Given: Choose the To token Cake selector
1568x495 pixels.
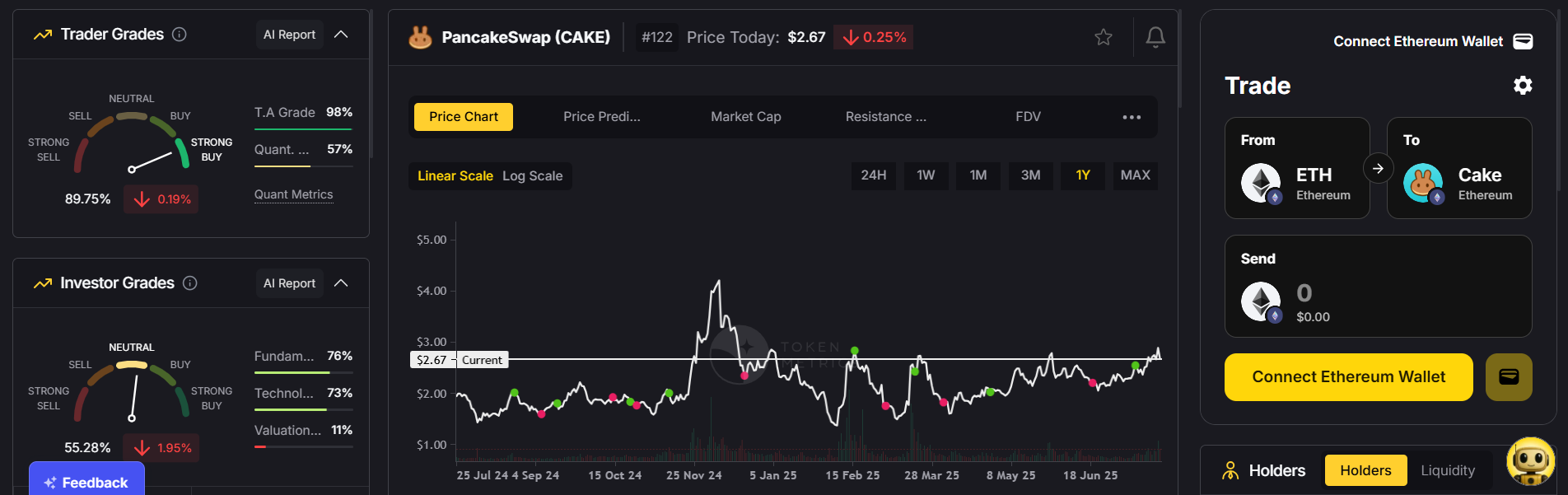Looking at the screenshot, I should click(1459, 168).
